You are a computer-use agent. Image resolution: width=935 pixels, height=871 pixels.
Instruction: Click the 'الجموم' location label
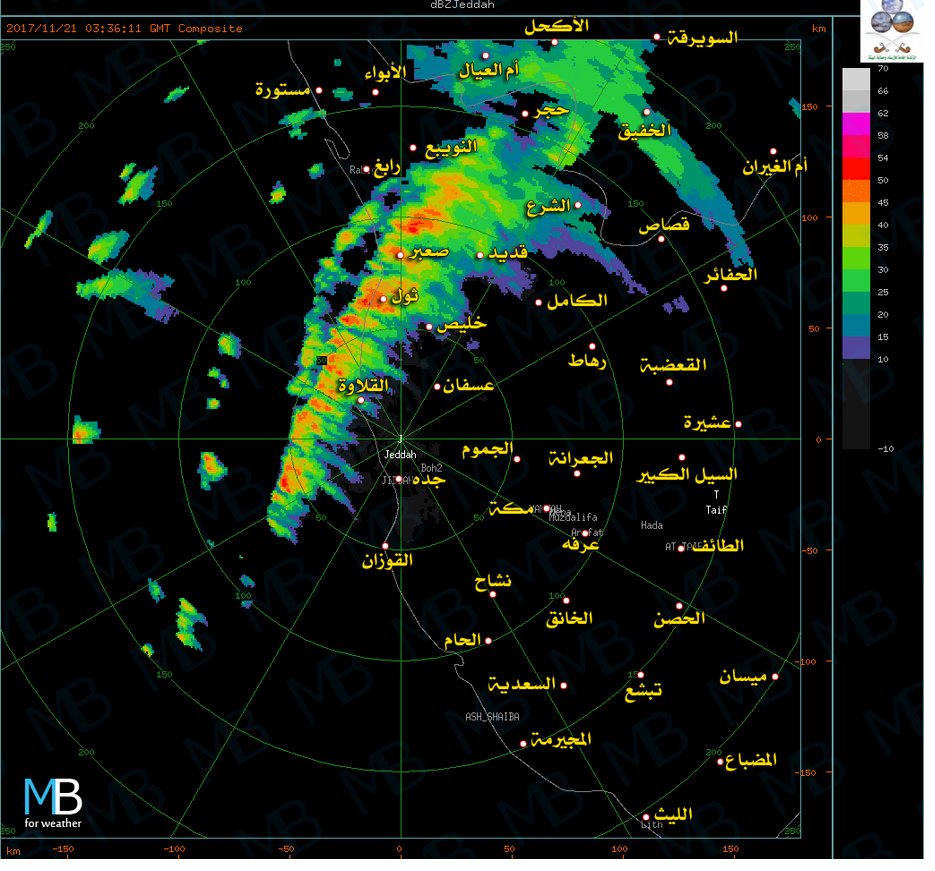click(487, 449)
